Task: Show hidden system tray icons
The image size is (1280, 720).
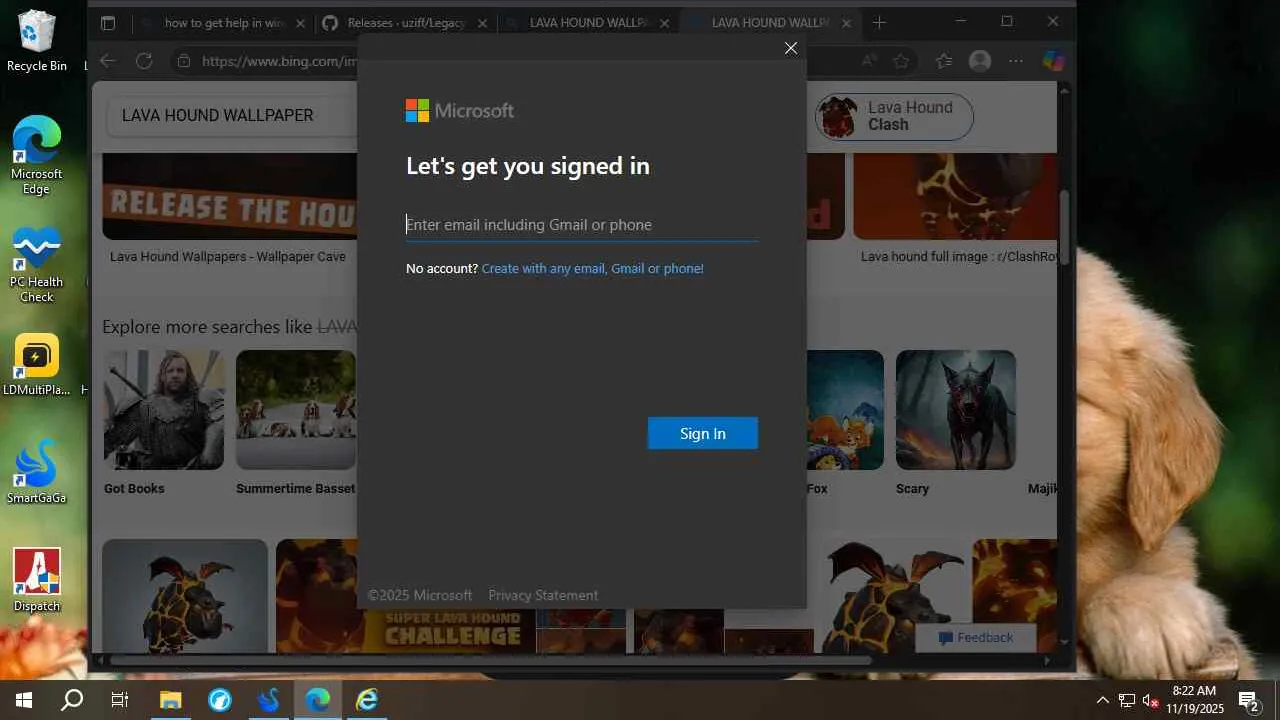Action: click(1103, 700)
